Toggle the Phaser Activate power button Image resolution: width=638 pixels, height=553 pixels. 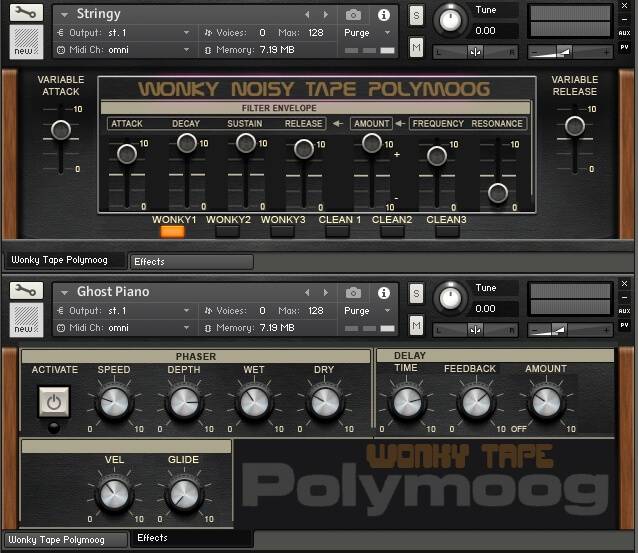click(54, 401)
